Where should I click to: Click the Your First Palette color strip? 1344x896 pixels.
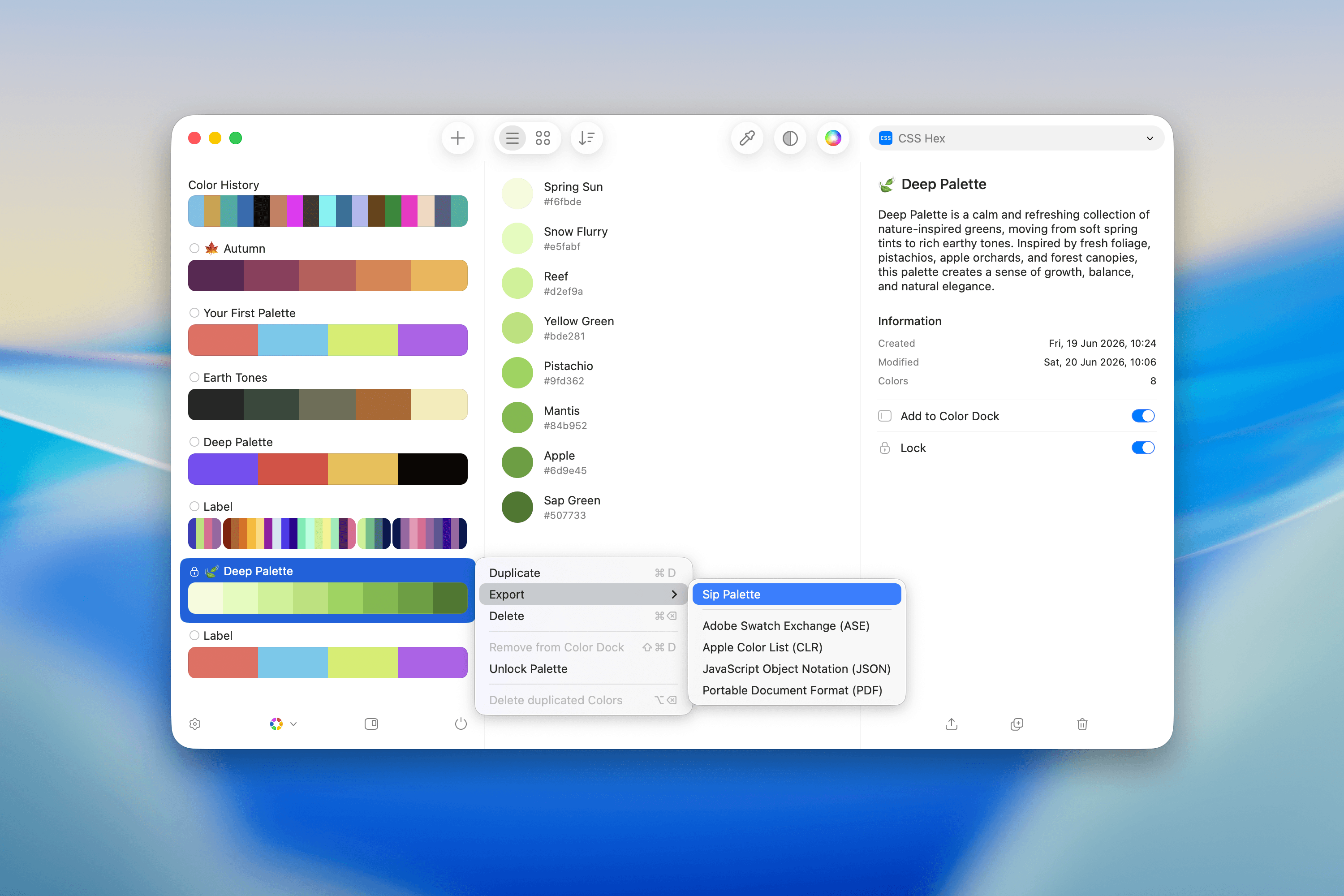click(x=328, y=340)
